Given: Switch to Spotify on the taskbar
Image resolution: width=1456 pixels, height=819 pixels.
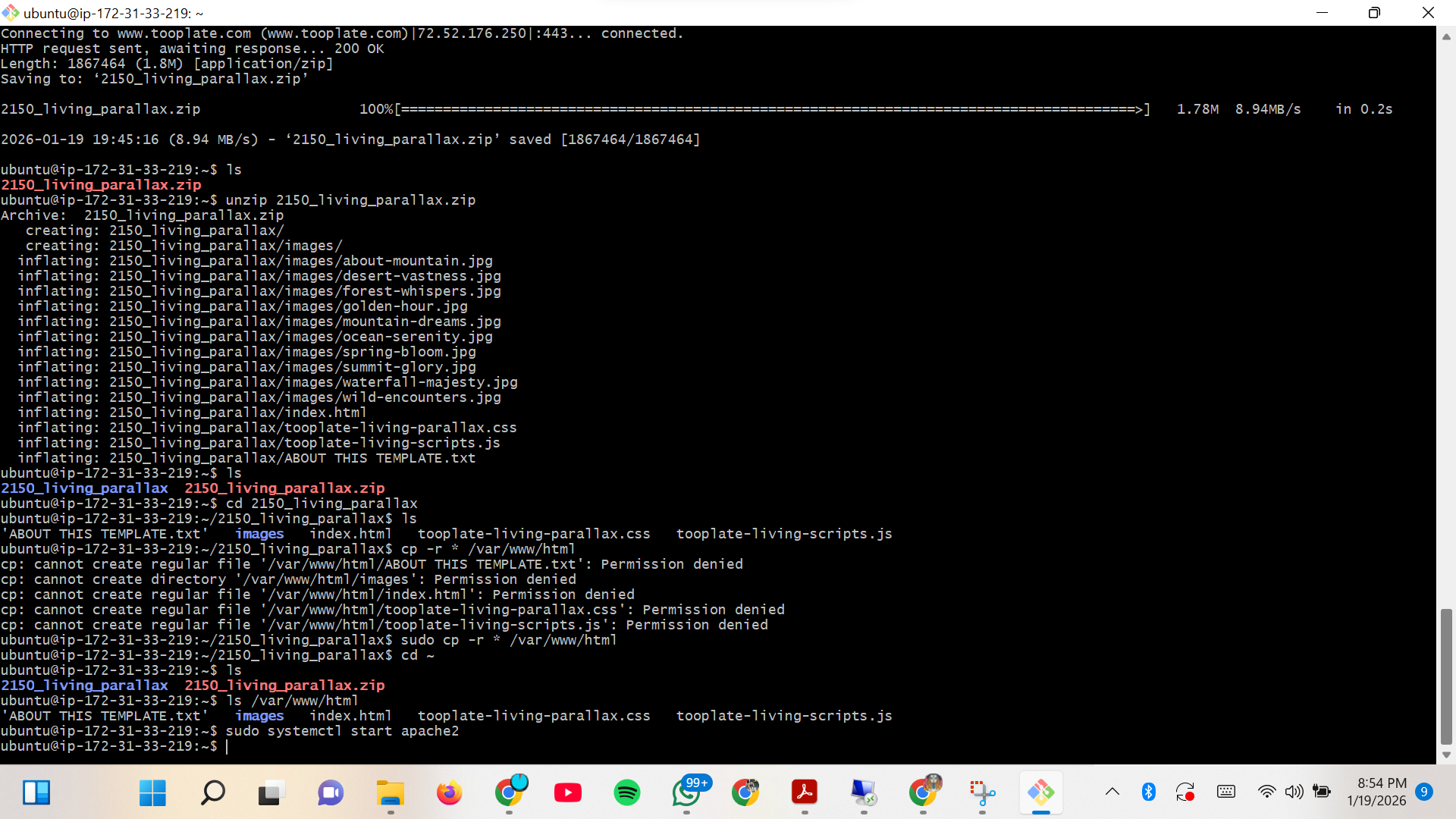Looking at the screenshot, I should click(x=627, y=792).
